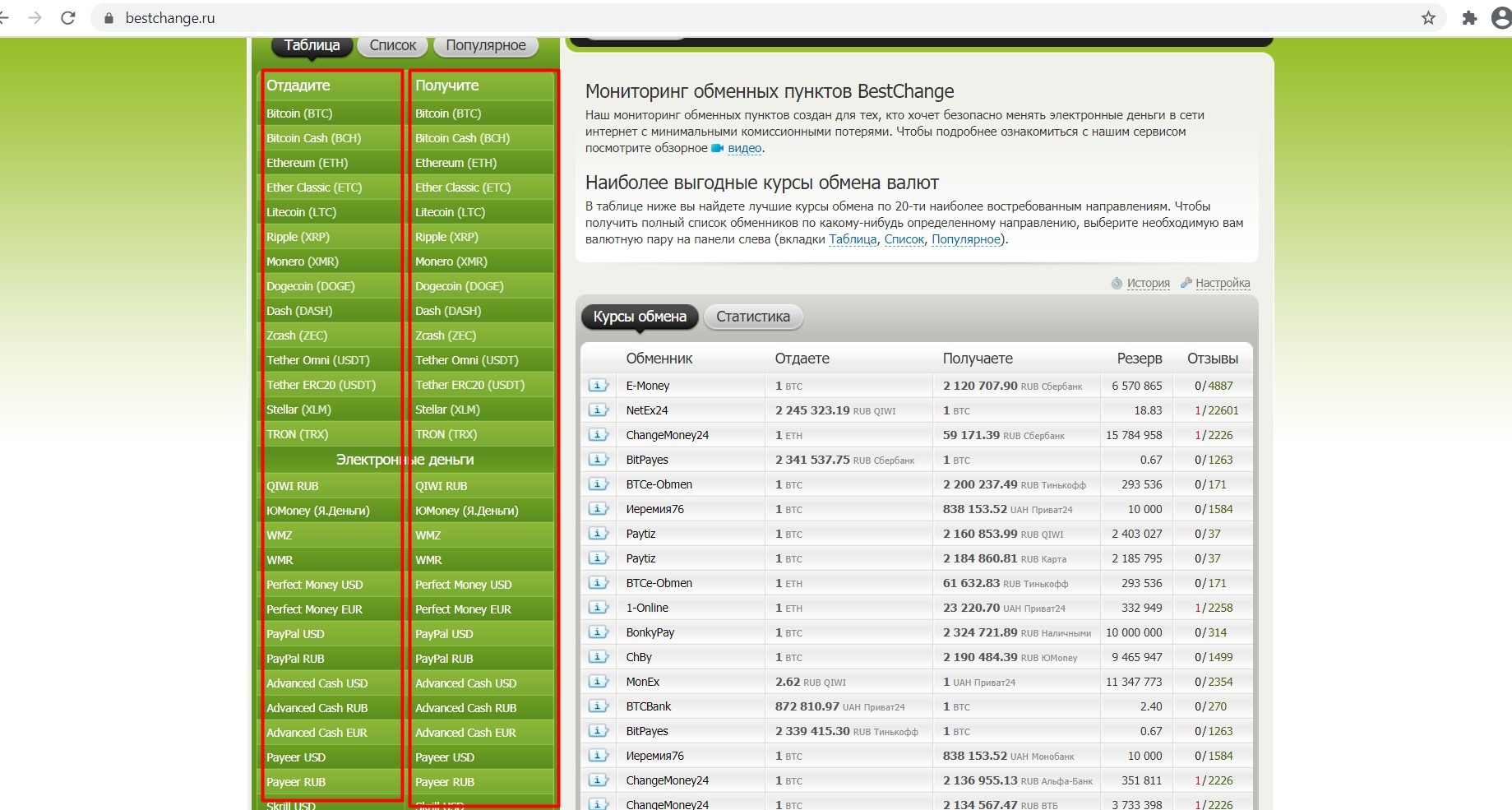This screenshot has width=1512, height=810.
Task: Reload the page in the browser
Action: pos(68,18)
